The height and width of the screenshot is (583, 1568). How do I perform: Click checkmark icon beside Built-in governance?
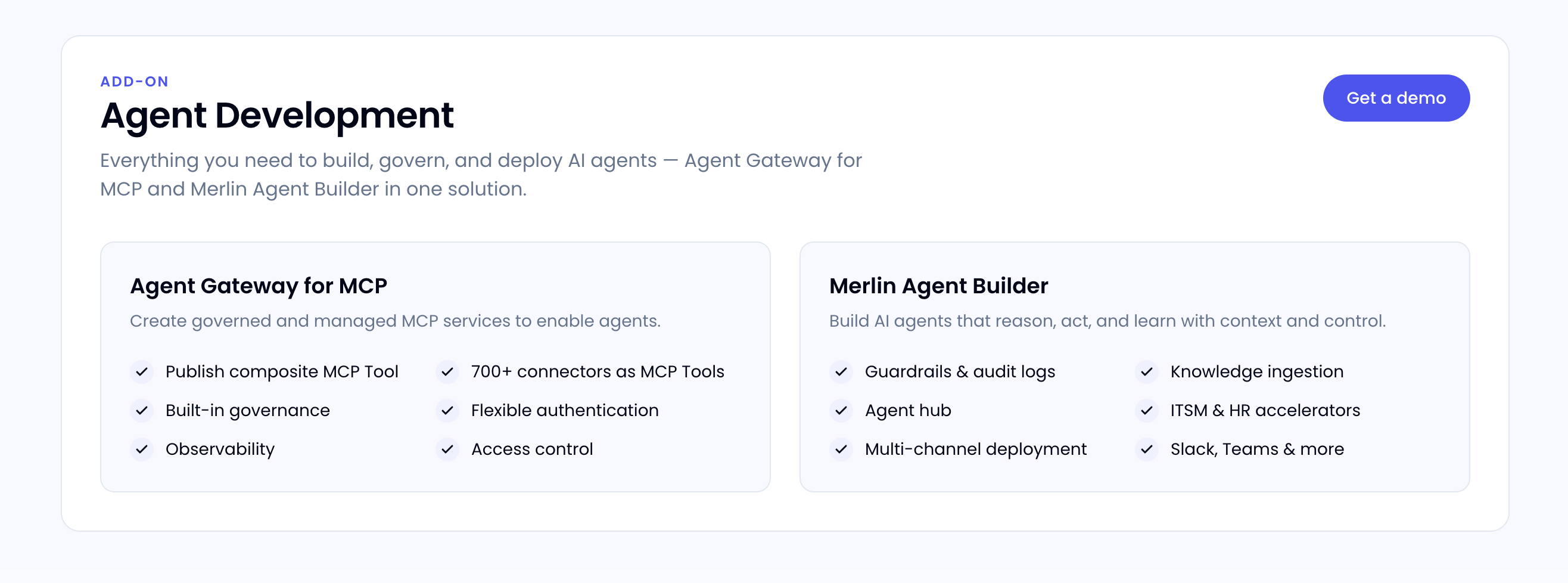[142, 411]
